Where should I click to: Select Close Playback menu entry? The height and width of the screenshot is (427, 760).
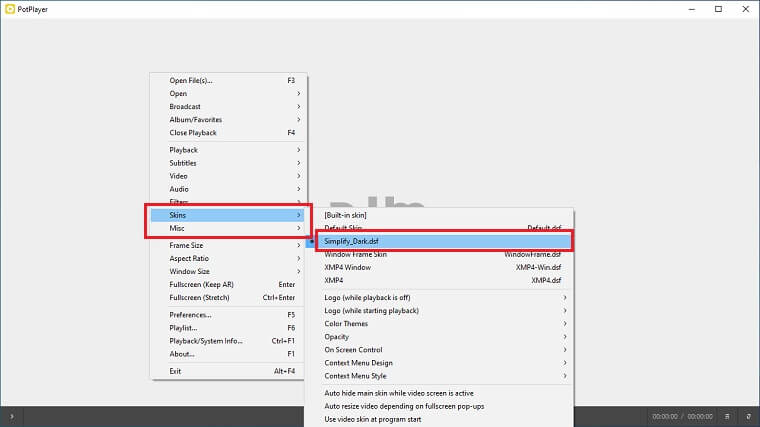click(228, 133)
